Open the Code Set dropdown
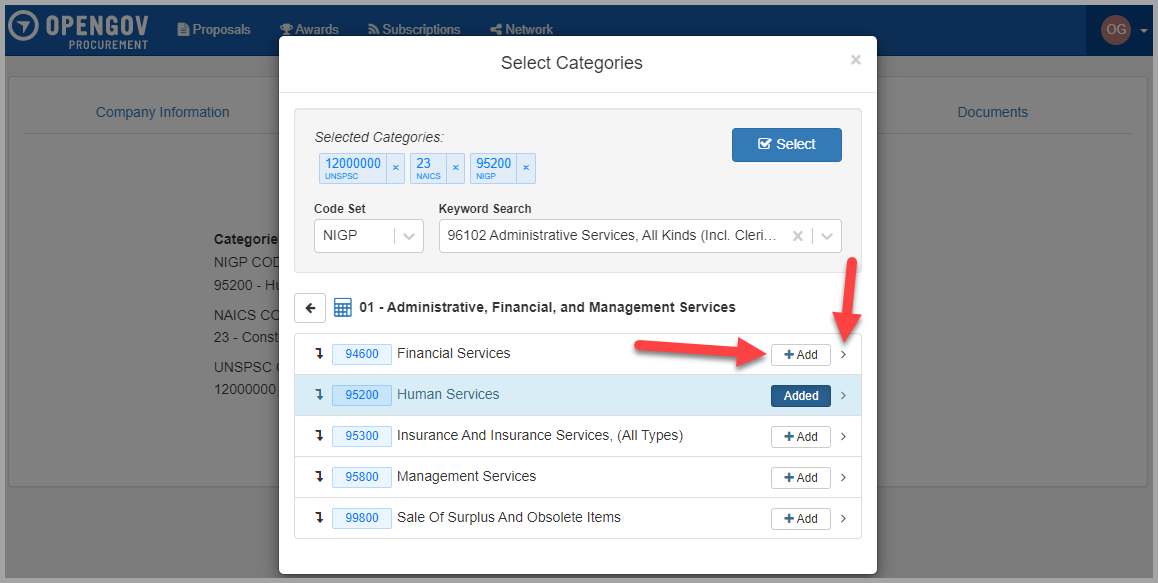 (407, 235)
